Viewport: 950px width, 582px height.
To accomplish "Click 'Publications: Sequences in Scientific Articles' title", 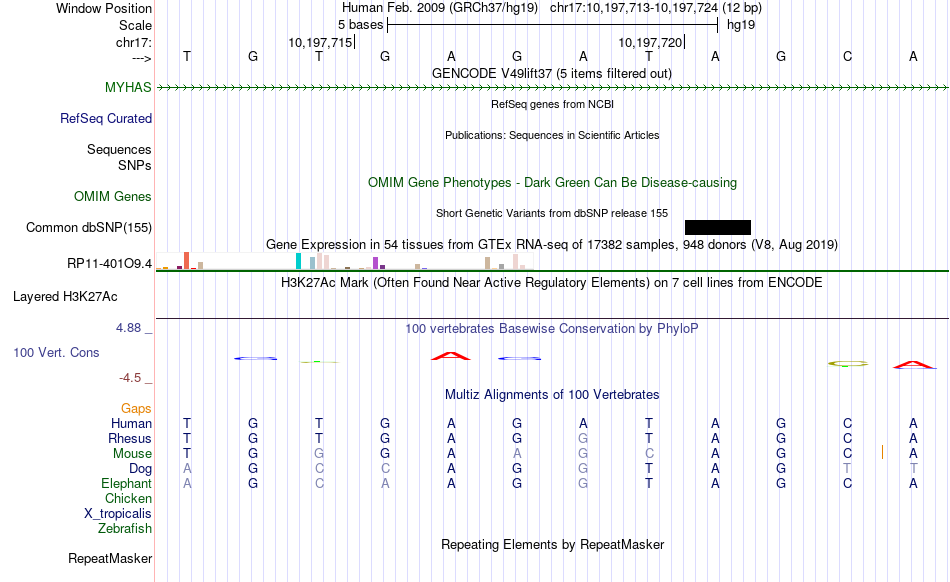I will click(552, 135).
